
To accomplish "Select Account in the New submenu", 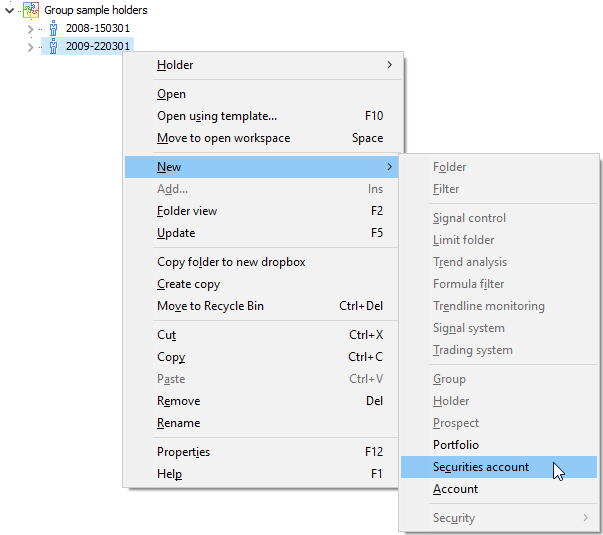I will click(x=455, y=489).
